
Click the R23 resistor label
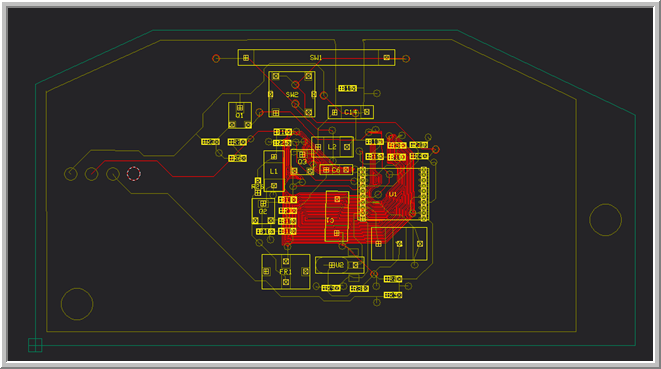pos(257,187)
